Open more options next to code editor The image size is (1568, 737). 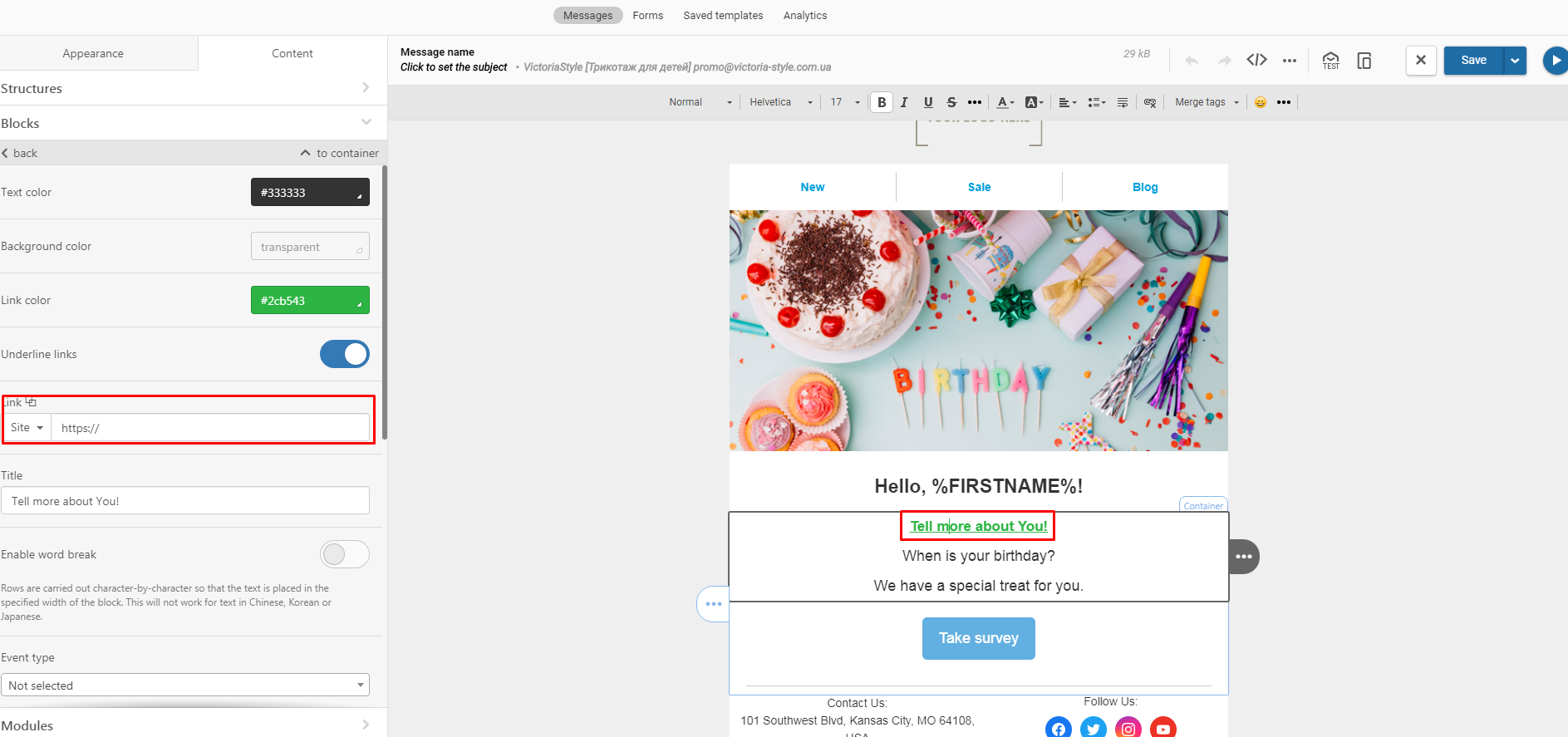[1290, 60]
